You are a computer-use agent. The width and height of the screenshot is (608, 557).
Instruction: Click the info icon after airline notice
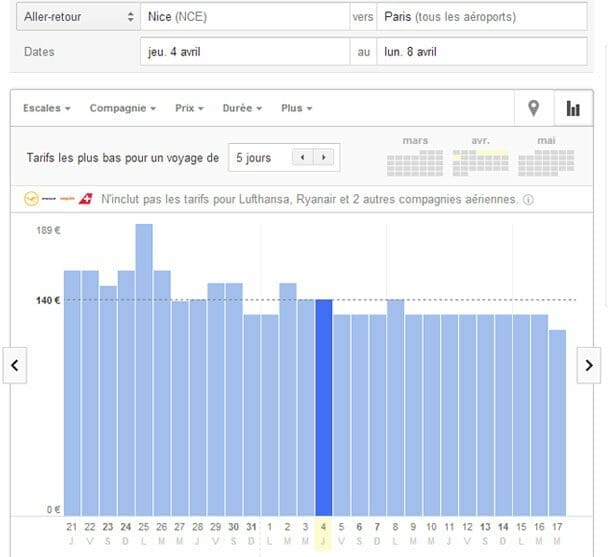coord(528,200)
